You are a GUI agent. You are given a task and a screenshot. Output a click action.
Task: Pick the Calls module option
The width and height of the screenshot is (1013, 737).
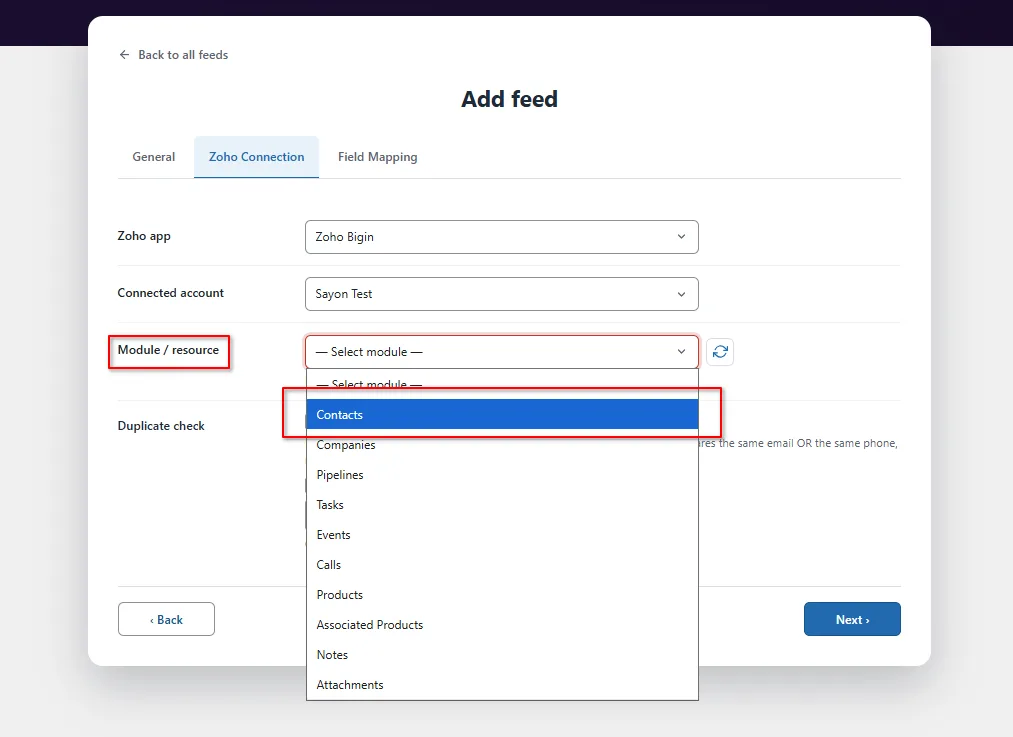[503, 565]
